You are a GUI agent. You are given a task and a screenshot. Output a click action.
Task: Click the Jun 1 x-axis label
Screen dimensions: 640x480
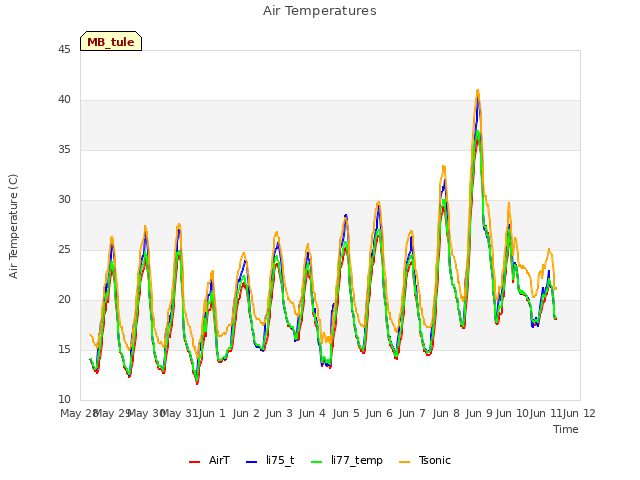tap(212, 413)
